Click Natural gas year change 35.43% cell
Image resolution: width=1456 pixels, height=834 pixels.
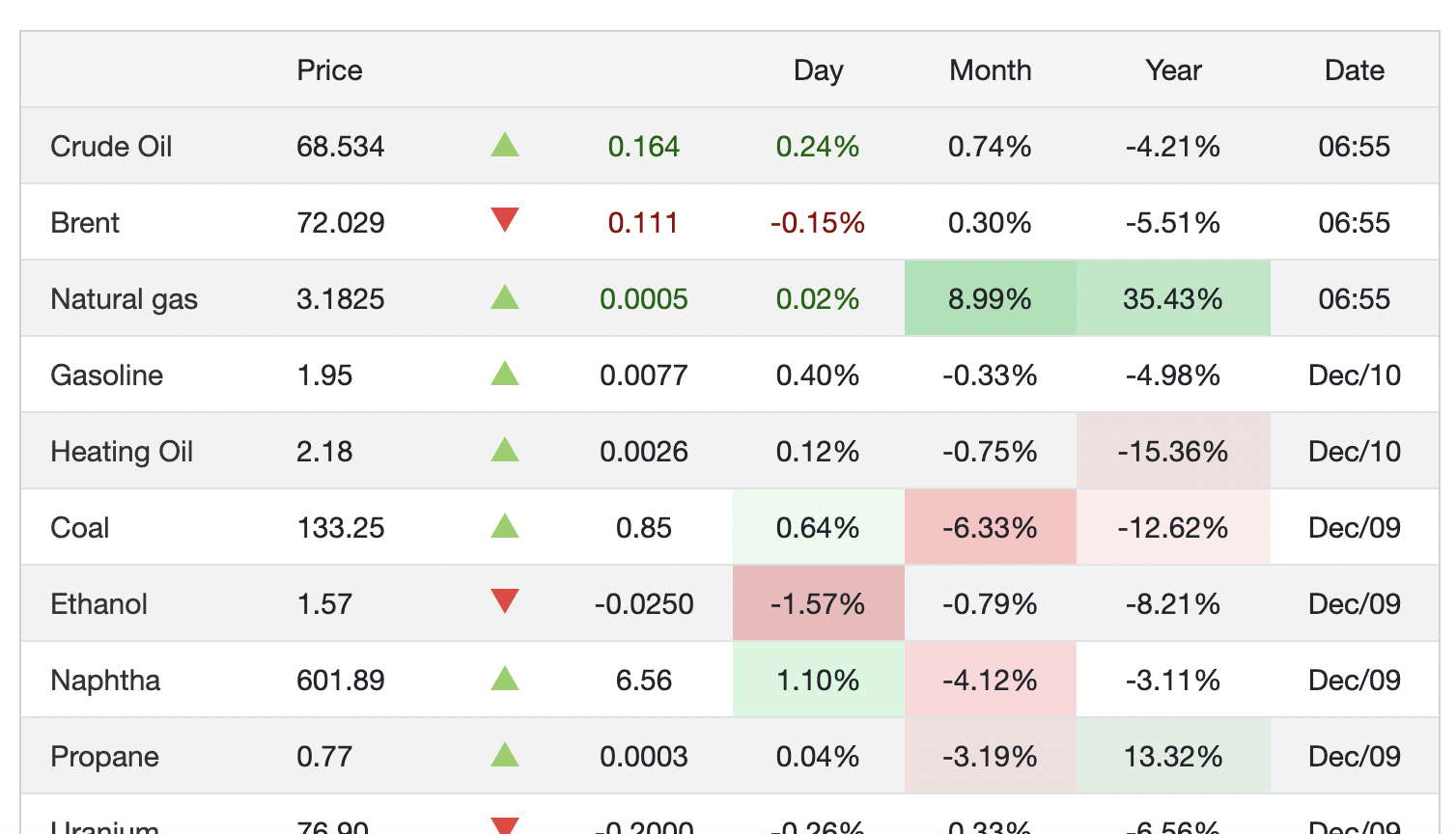click(1173, 299)
